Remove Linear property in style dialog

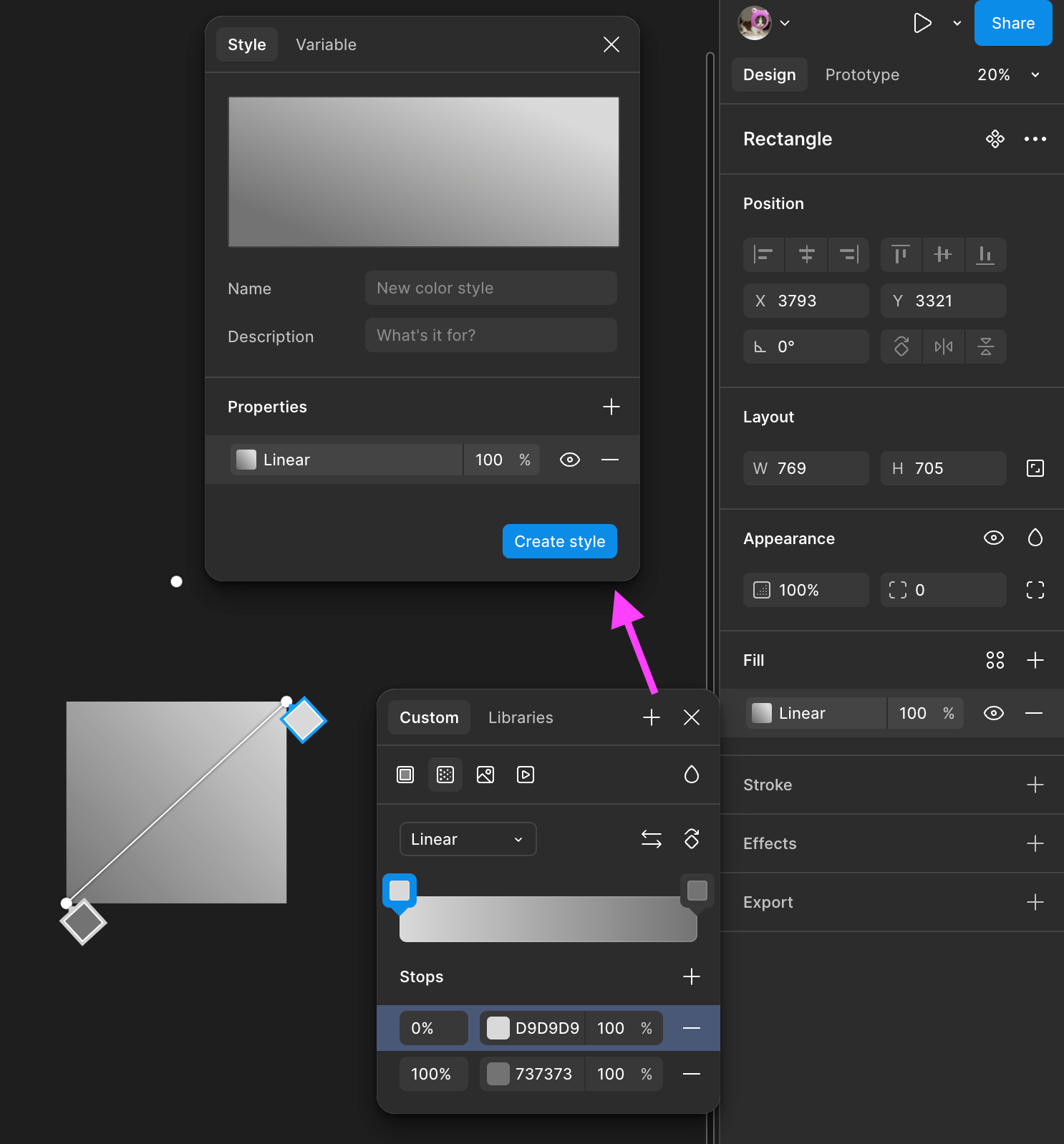610,460
